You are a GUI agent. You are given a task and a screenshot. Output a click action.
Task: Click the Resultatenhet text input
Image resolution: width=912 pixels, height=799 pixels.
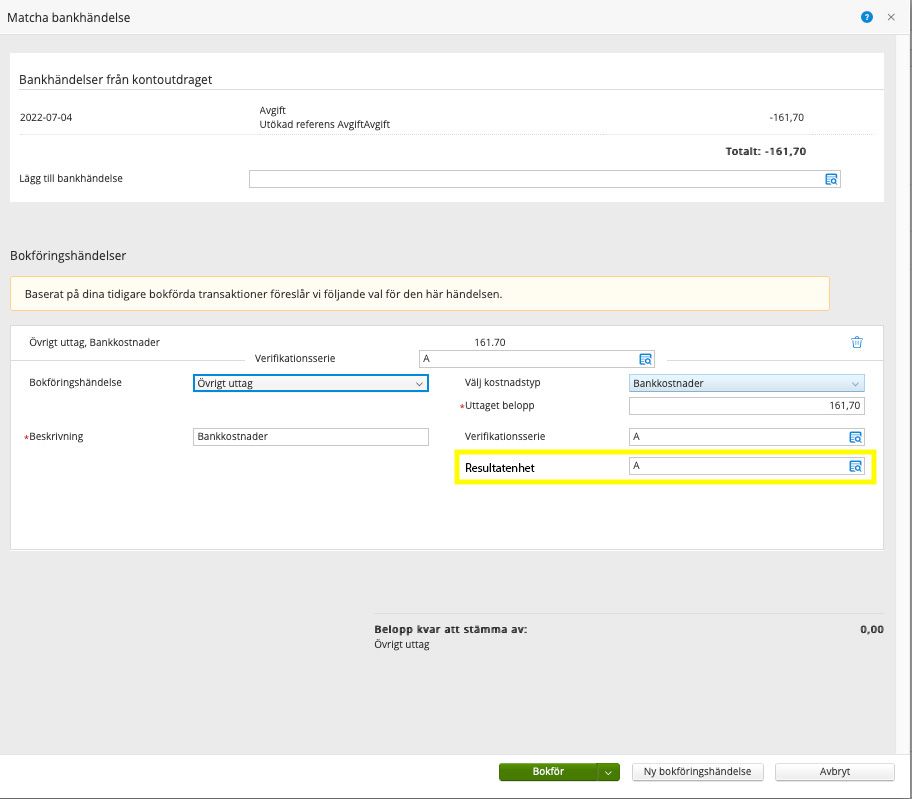click(x=736, y=466)
